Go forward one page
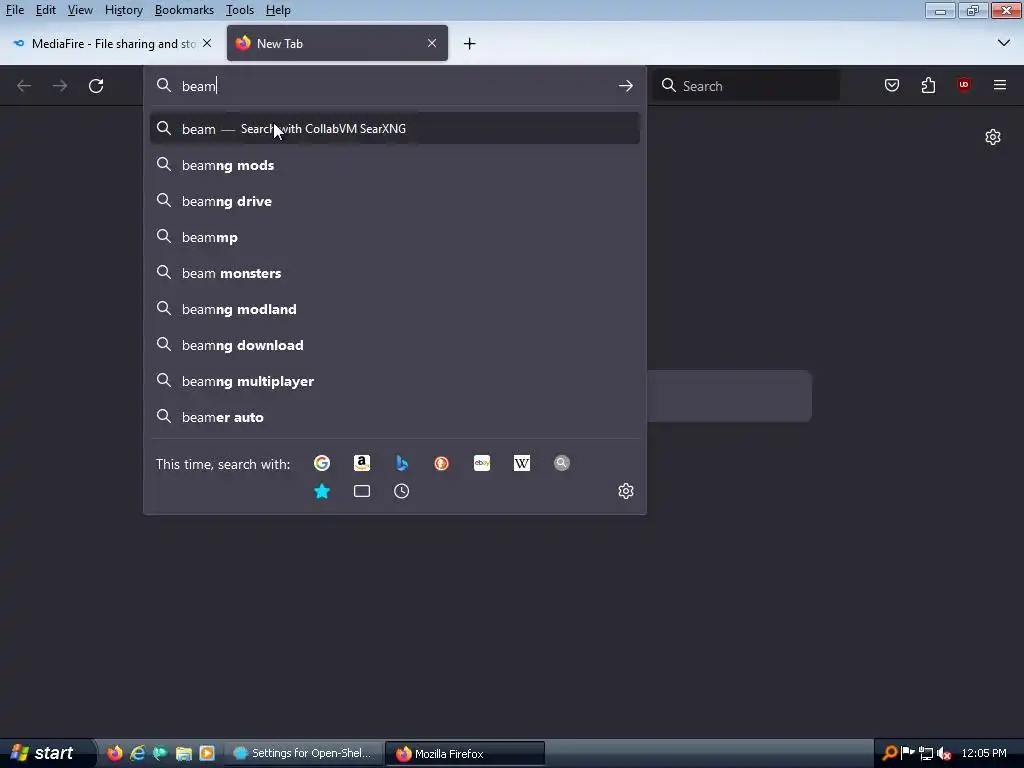Screen dimensions: 1024x768 pyautogui.click(x=60, y=86)
